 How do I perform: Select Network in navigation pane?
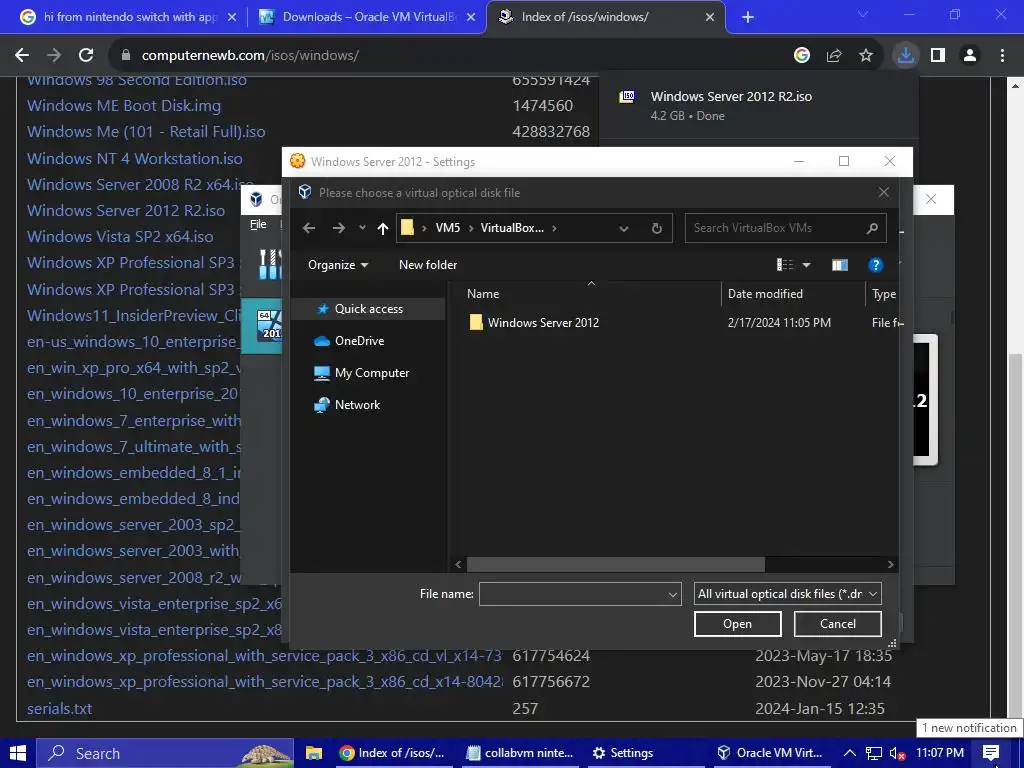tap(357, 405)
